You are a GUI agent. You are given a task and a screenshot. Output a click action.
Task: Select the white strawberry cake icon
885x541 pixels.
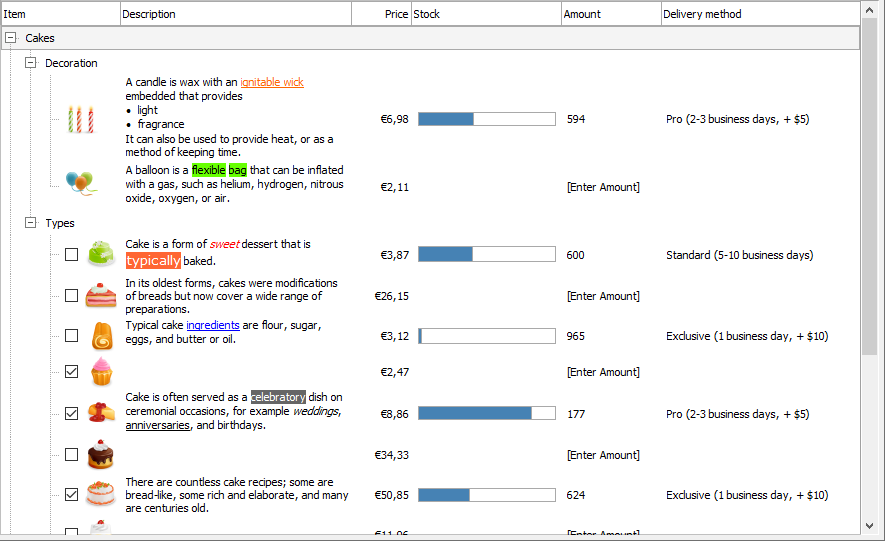tap(101, 494)
